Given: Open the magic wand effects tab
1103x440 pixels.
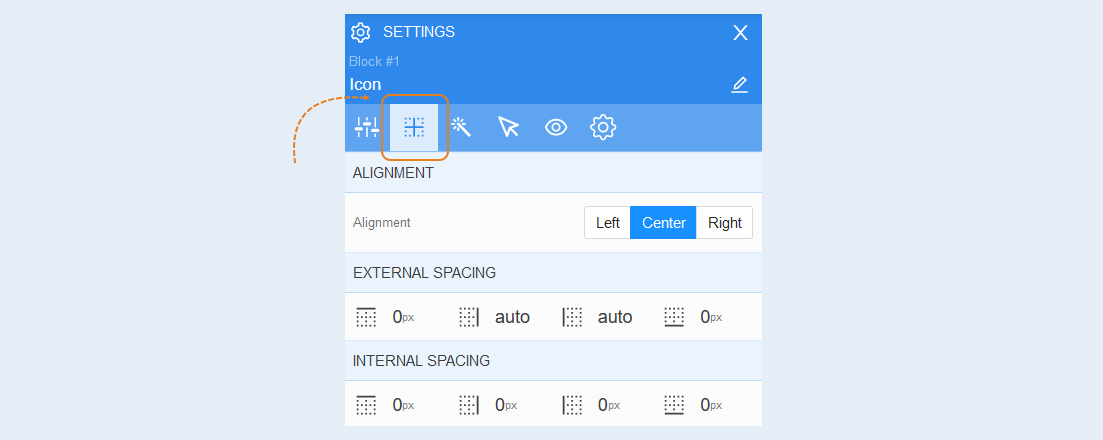Looking at the screenshot, I should pyautogui.click(x=461, y=127).
